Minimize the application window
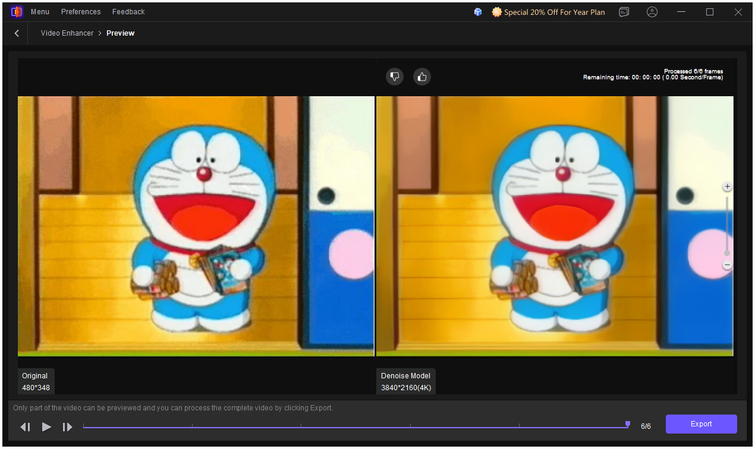 [681, 12]
